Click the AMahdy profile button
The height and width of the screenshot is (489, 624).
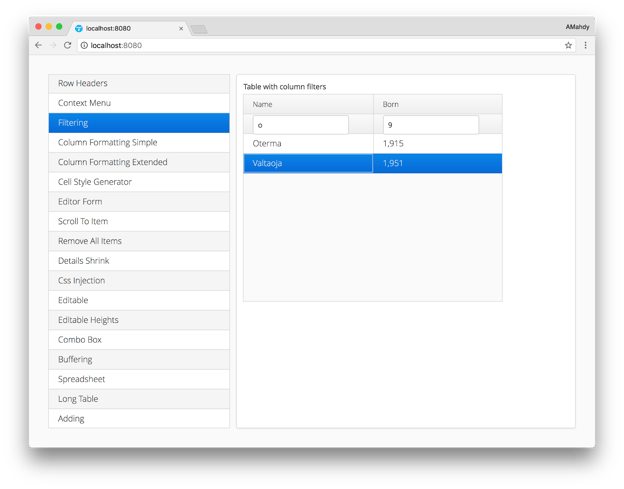point(577,27)
